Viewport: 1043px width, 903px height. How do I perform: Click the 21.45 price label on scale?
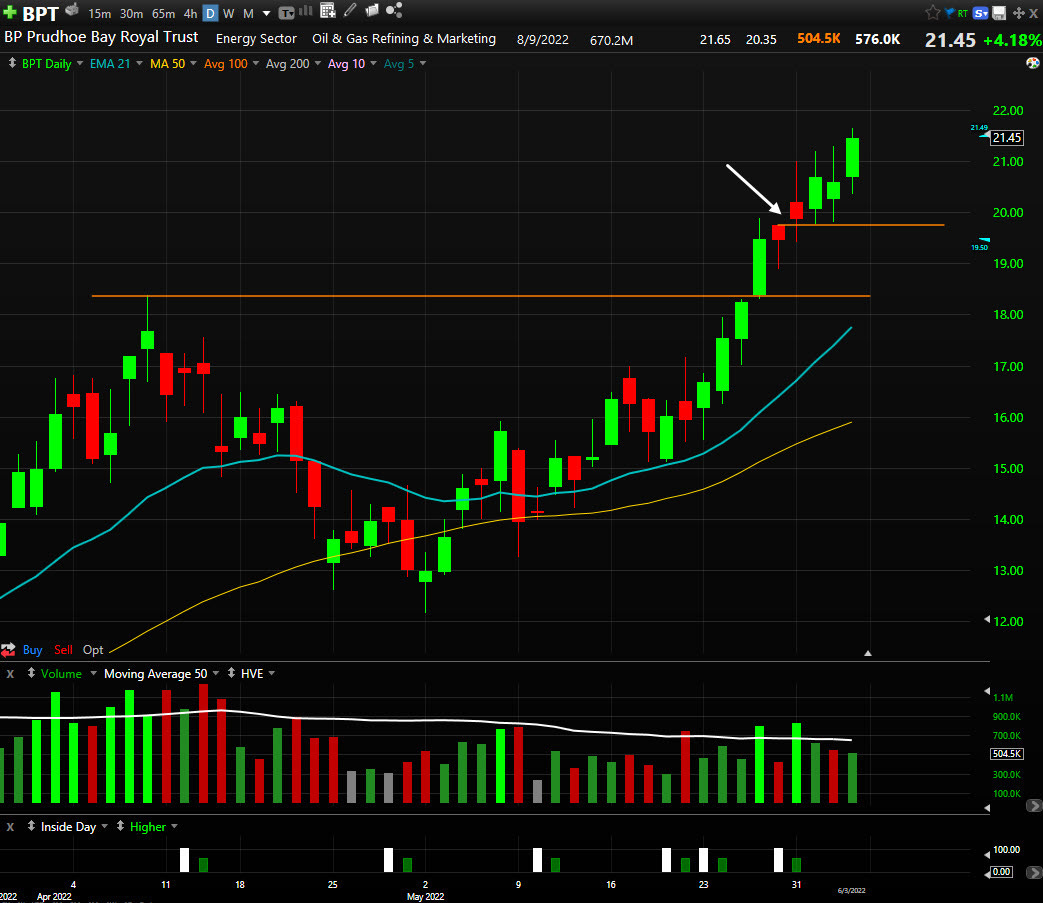1006,138
